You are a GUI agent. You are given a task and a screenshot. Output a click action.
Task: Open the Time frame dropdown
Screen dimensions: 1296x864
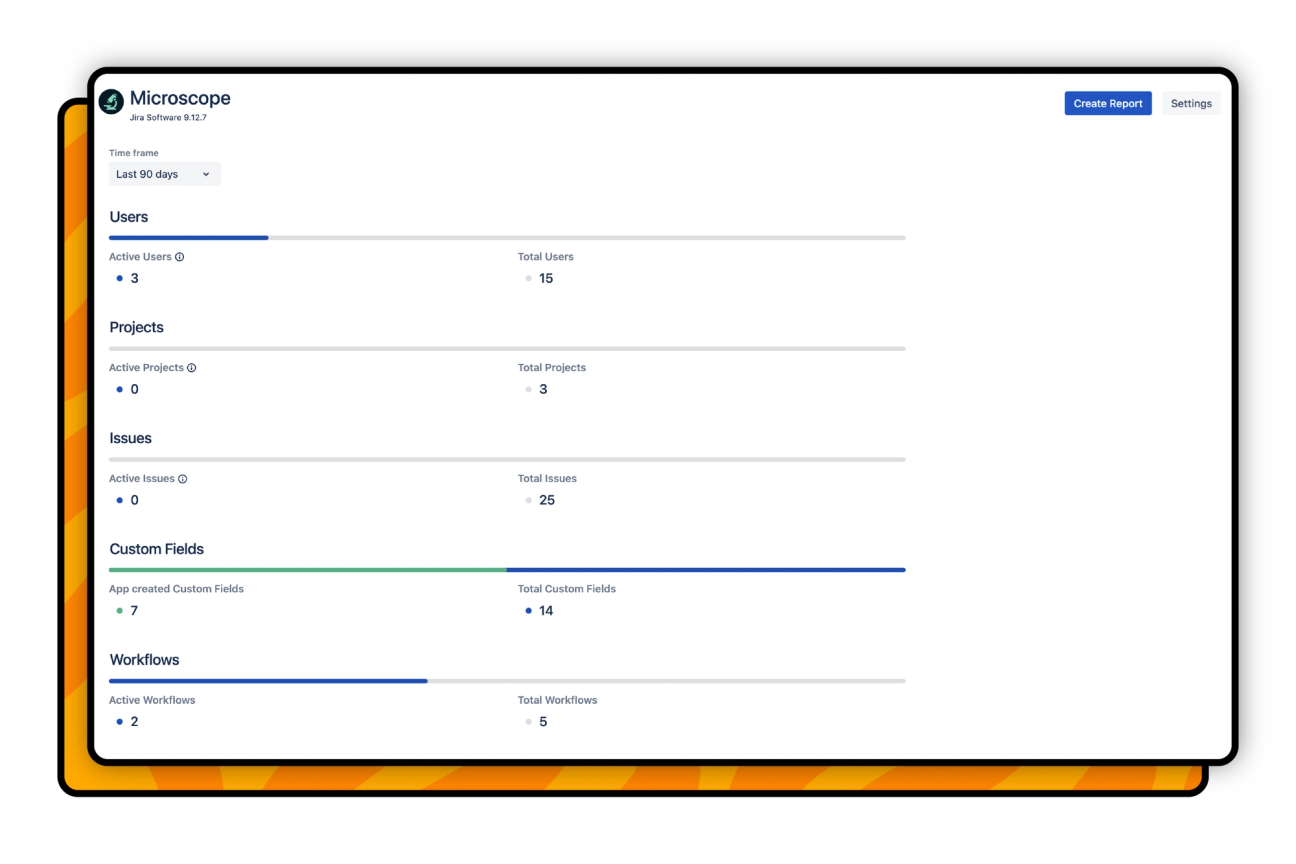(164, 173)
